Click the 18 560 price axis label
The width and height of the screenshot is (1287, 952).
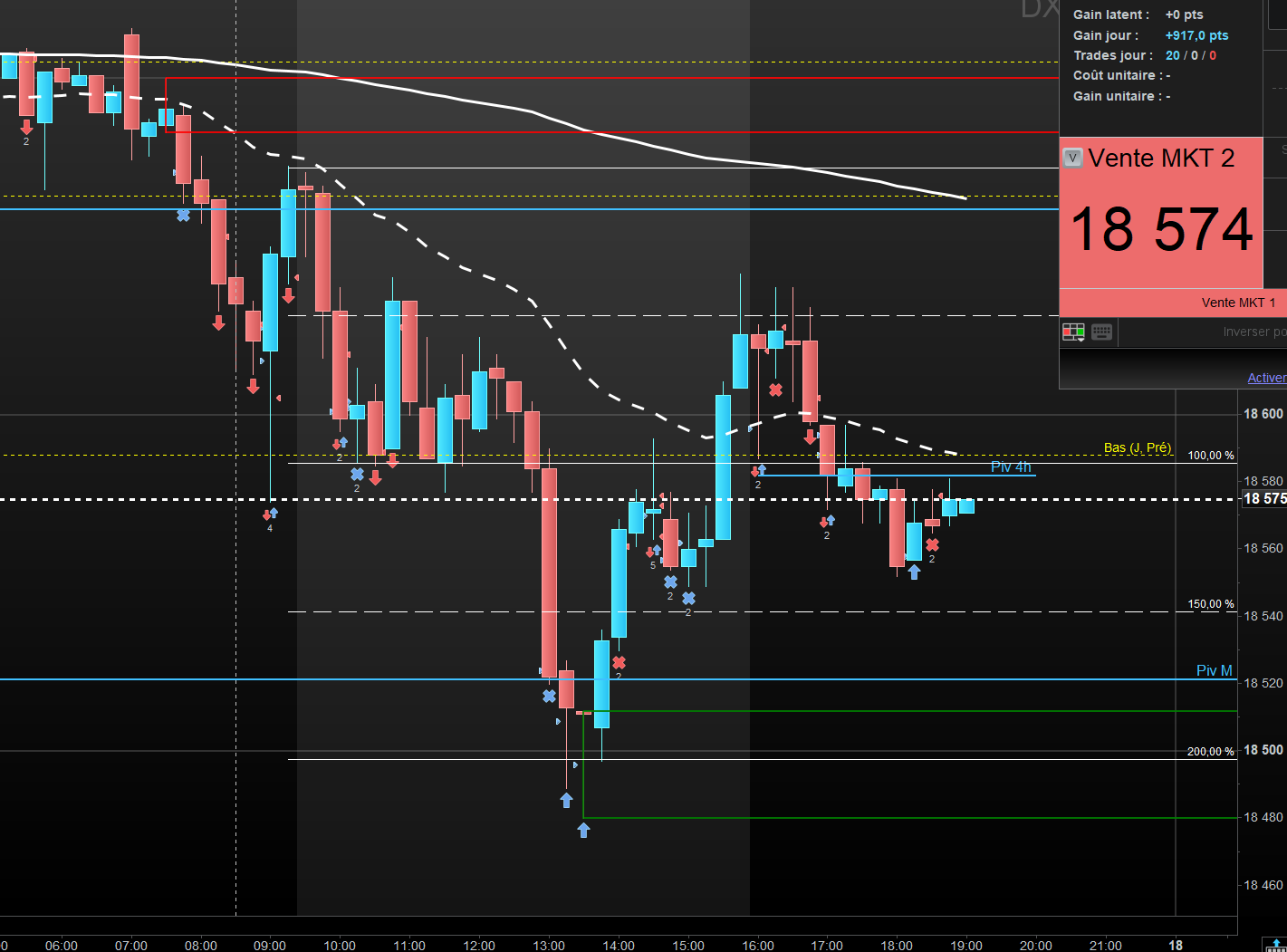[1263, 548]
